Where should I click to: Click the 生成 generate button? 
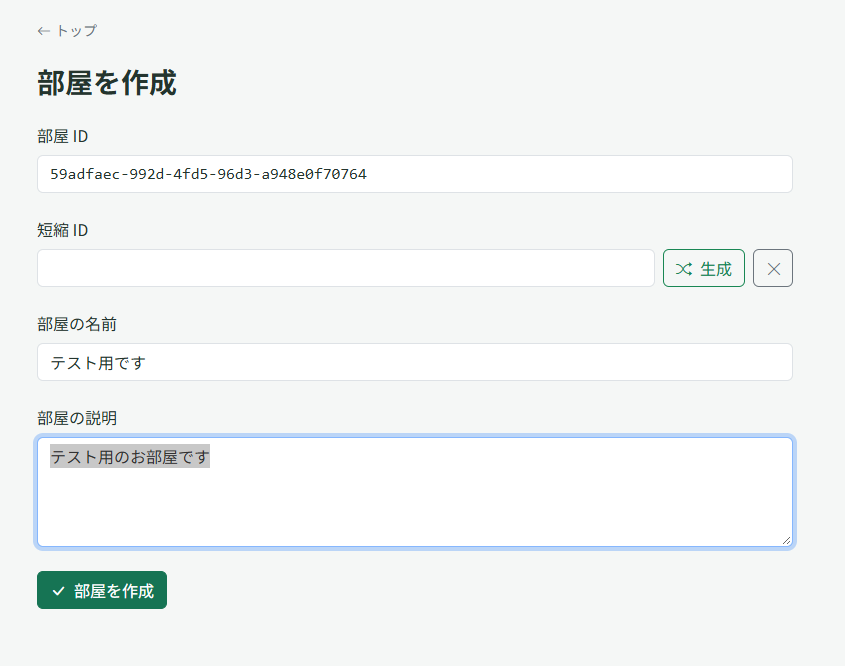704,268
